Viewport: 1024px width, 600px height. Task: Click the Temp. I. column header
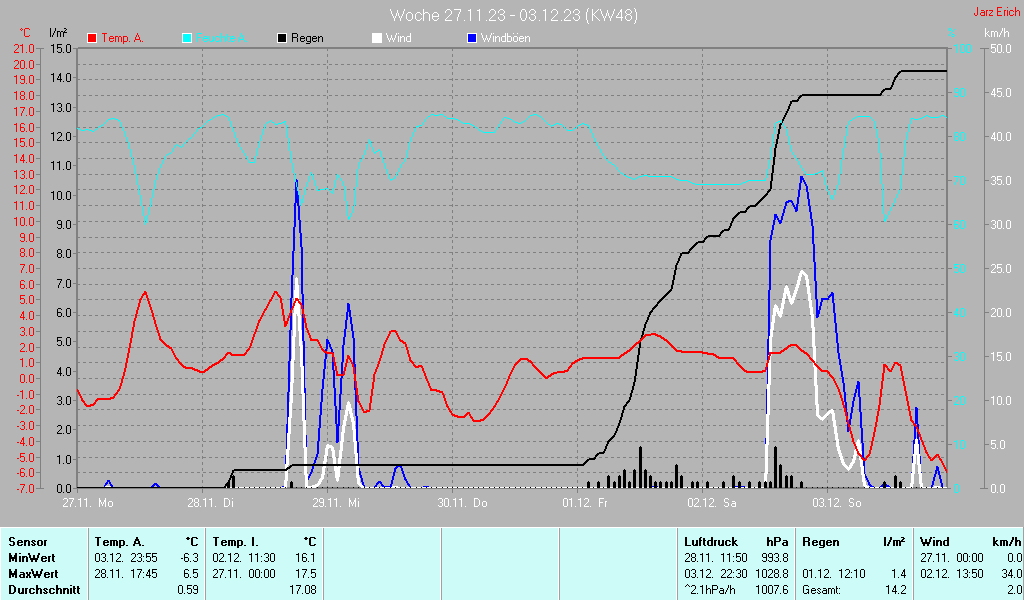pyautogui.click(x=235, y=542)
